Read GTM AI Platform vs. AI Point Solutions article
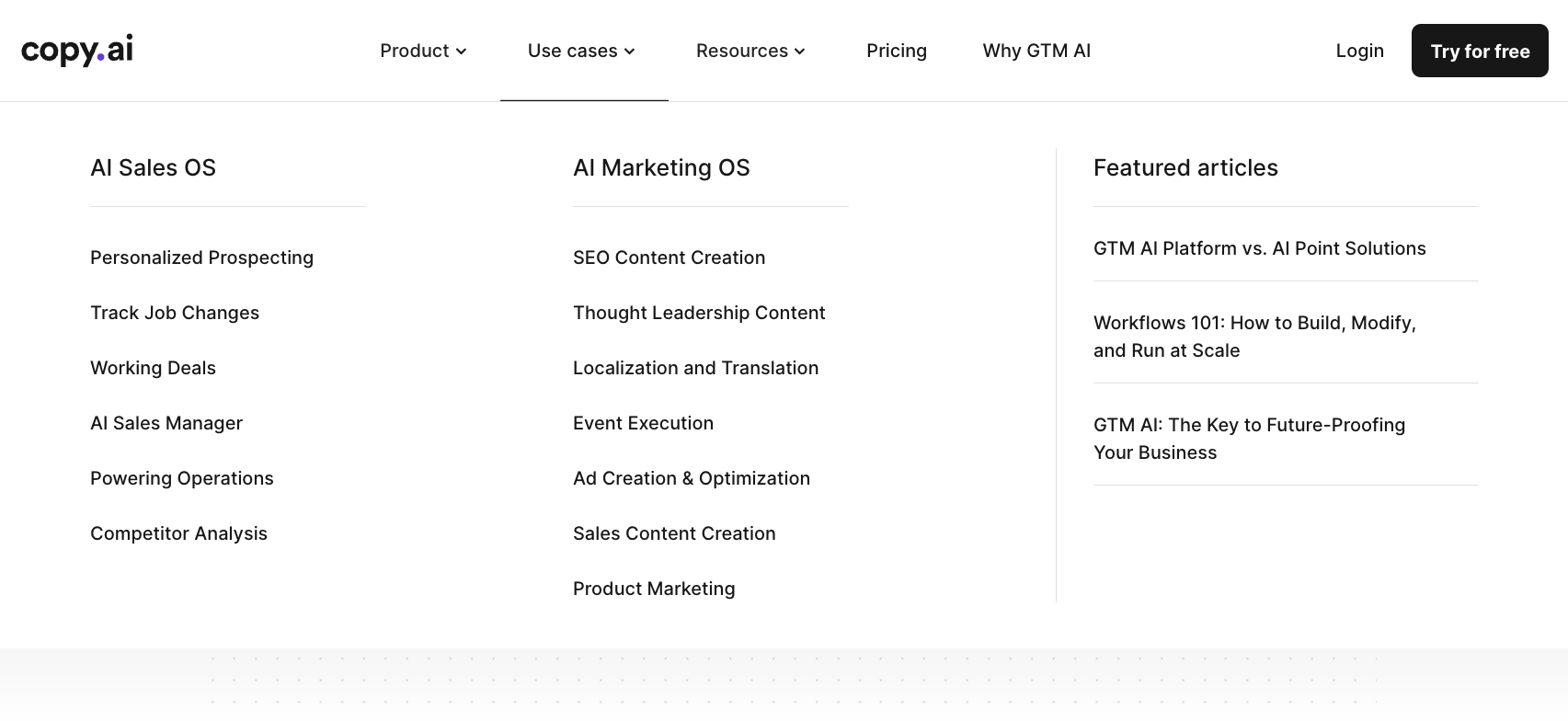This screenshot has width=1568, height=721. tap(1260, 248)
